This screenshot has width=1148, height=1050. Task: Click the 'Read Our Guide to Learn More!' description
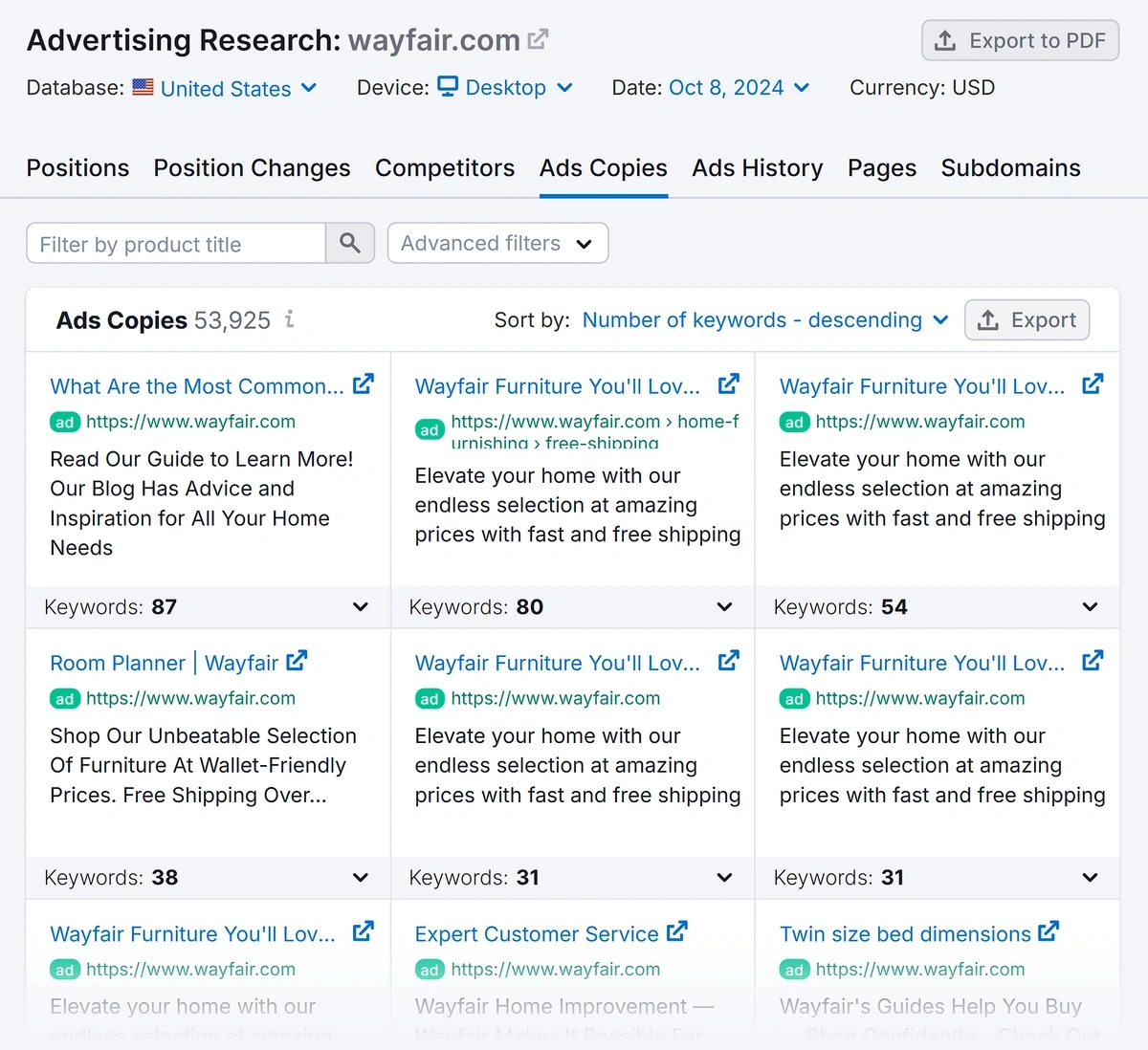click(202, 503)
